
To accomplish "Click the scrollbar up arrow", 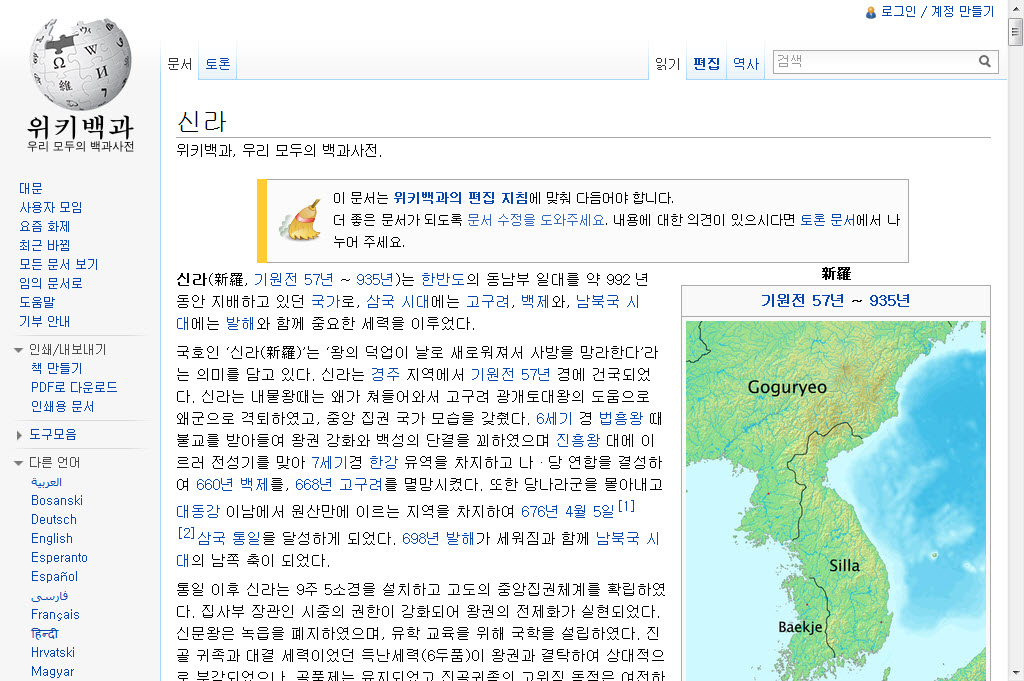I will click(1015, 8).
